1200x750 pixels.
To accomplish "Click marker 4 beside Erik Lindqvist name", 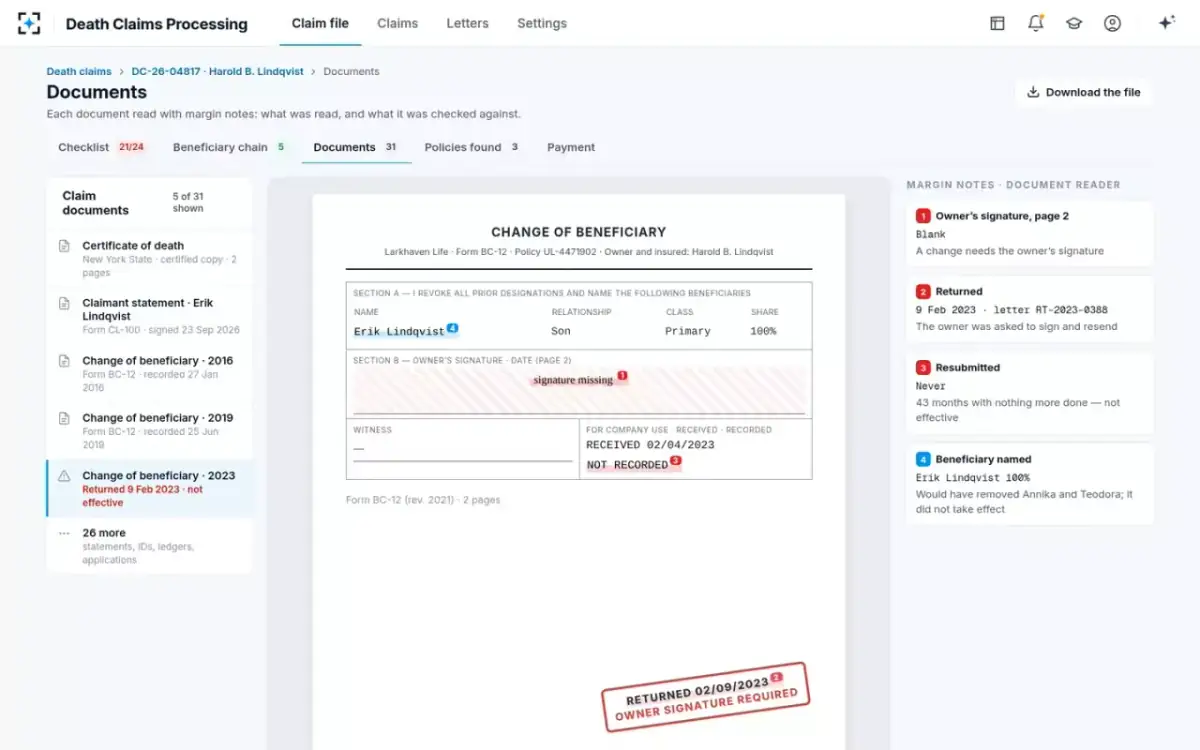I will click(452, 328).
